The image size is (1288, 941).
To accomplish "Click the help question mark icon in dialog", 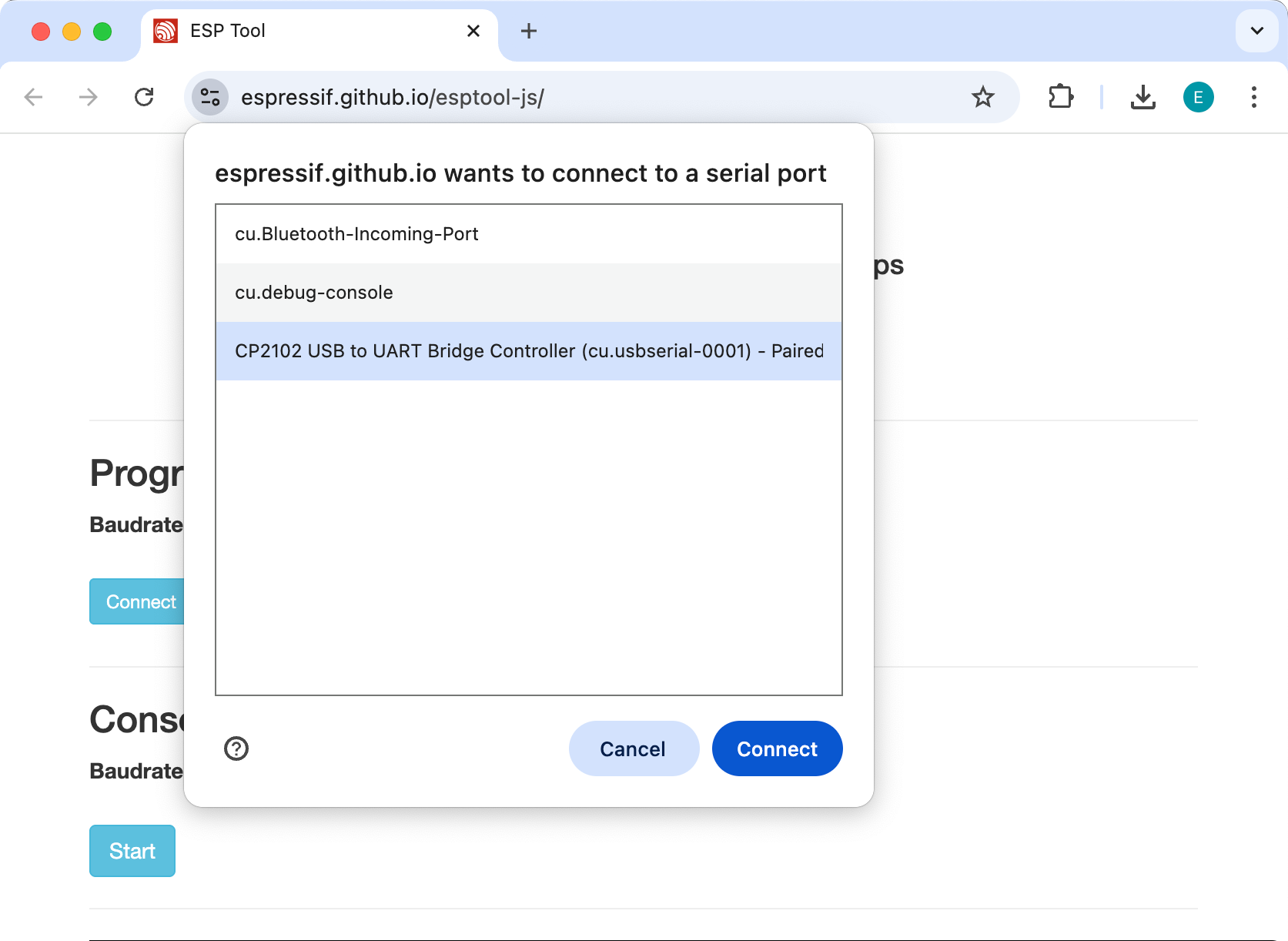I will click(236, 748).
